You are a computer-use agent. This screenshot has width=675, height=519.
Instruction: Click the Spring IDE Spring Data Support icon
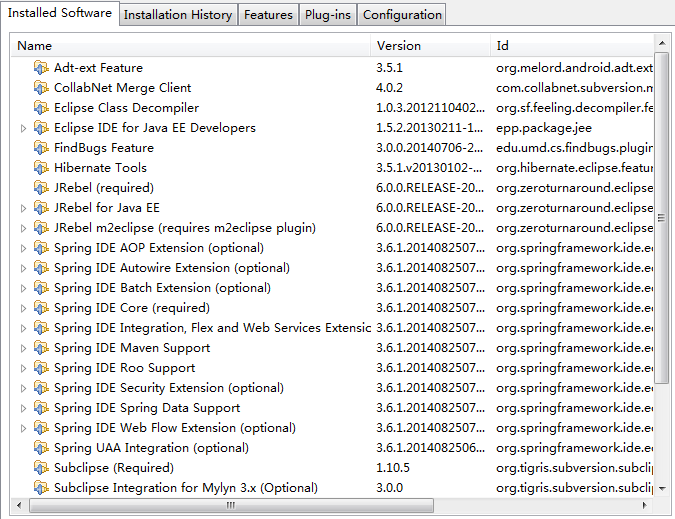pyautogui.click(x=41, y=408)
